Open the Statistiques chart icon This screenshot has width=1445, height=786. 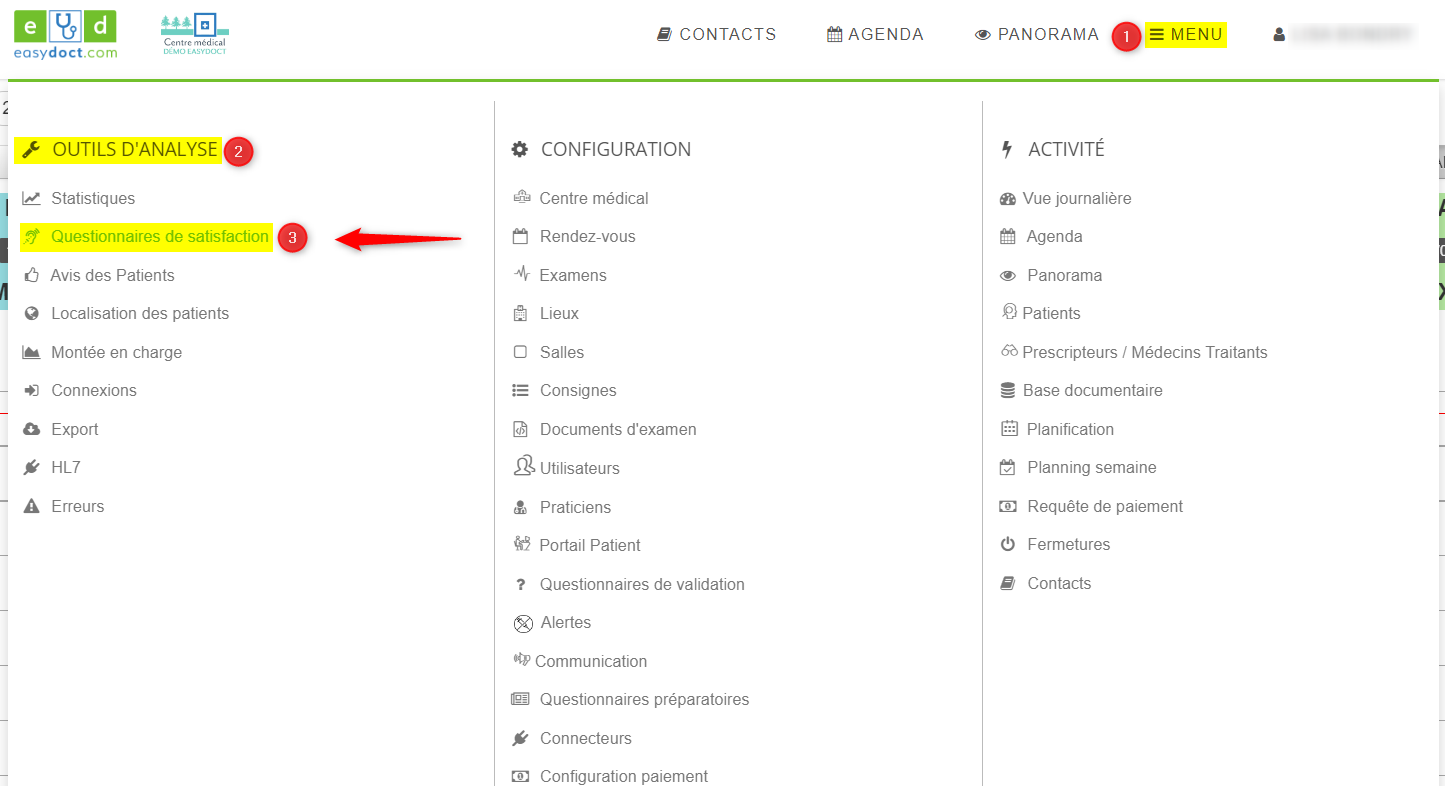pos(32,199)
